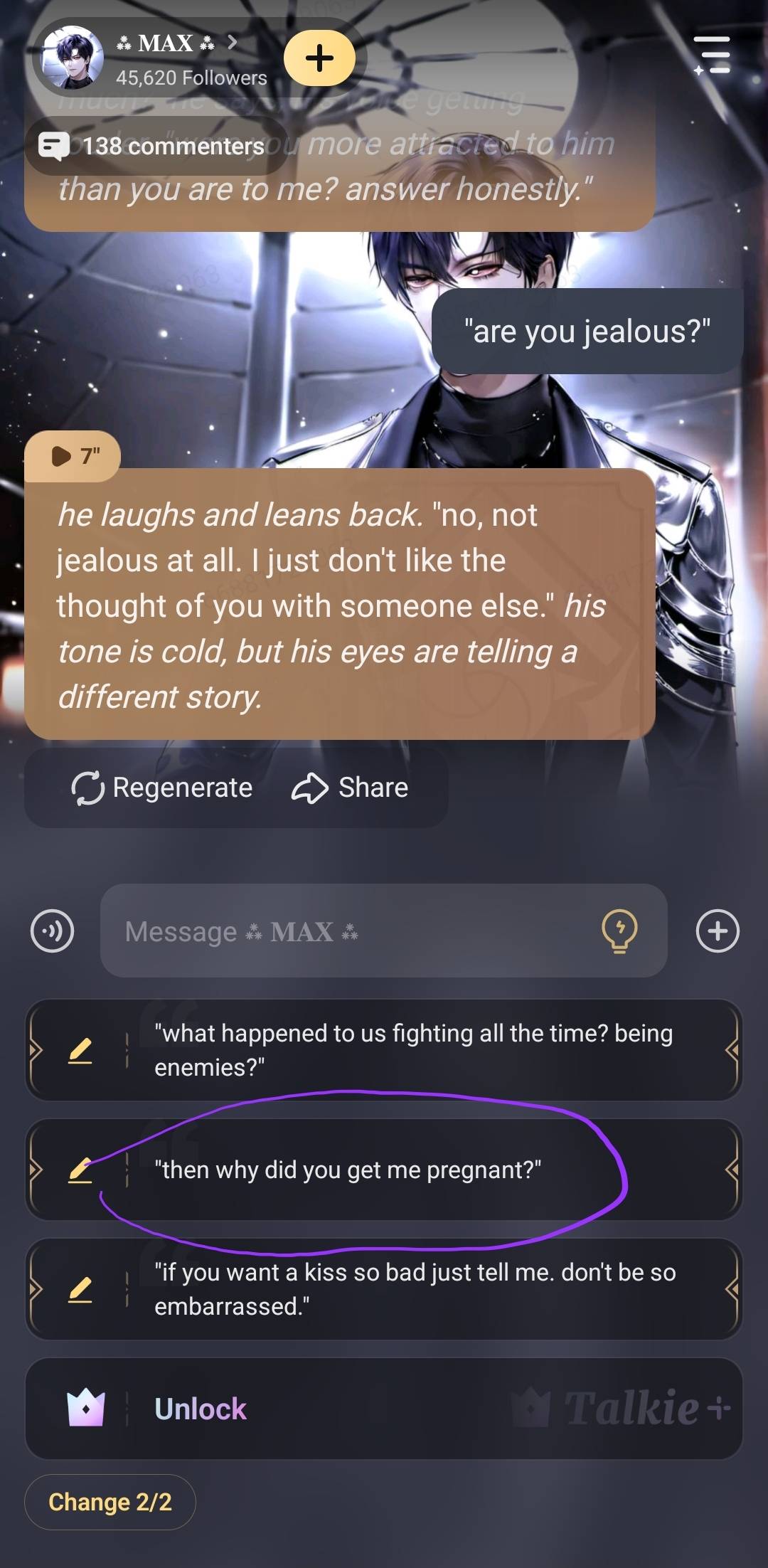
Task: Tap the yellow plus follow button
Action: pos(319,58)
